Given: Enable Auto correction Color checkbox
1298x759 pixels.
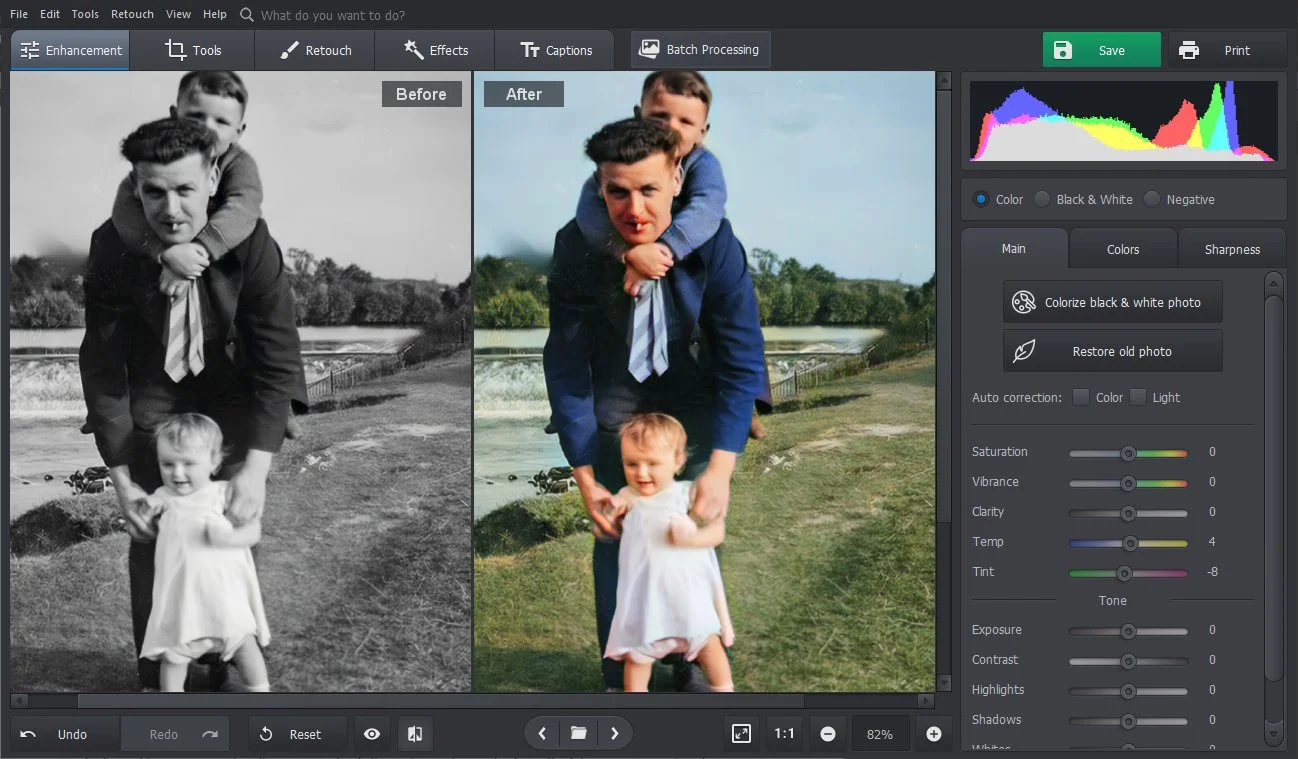Looking at the screenshot, I should click(1081, 397).
